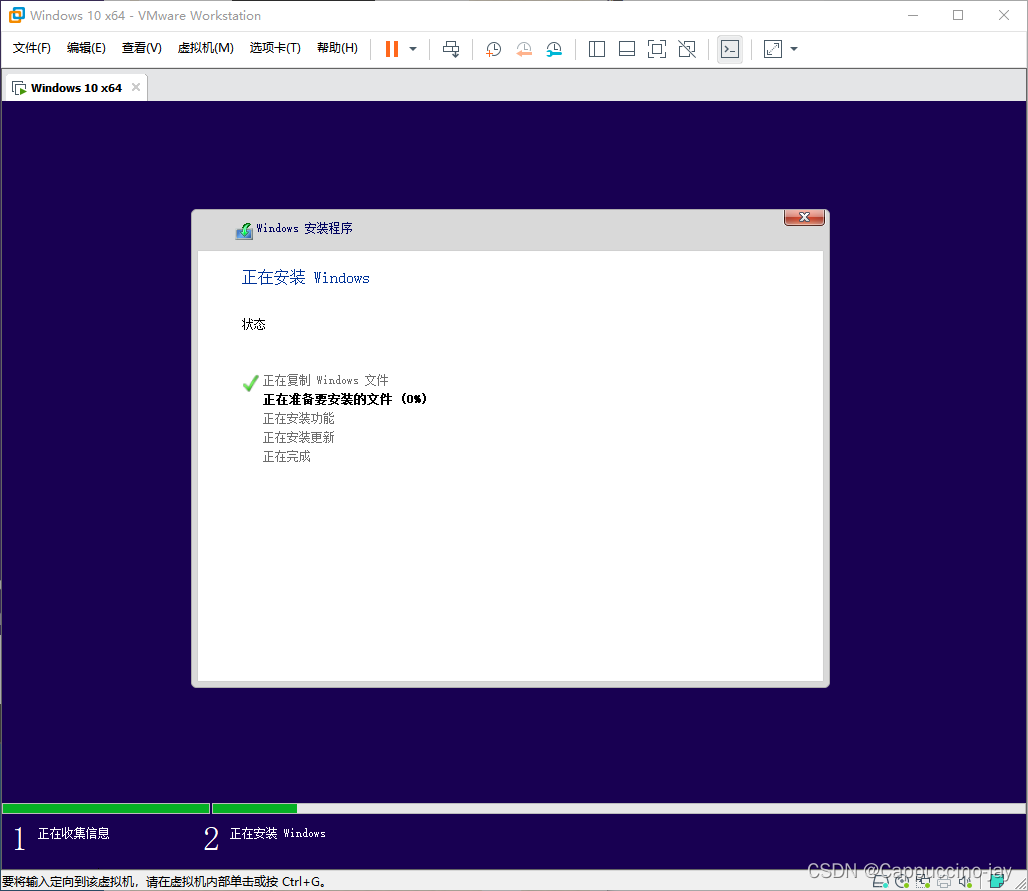The height and width of the screenshot is (891, 1028).
Task: Click the sound device status icon
Action: coord(964,881)
